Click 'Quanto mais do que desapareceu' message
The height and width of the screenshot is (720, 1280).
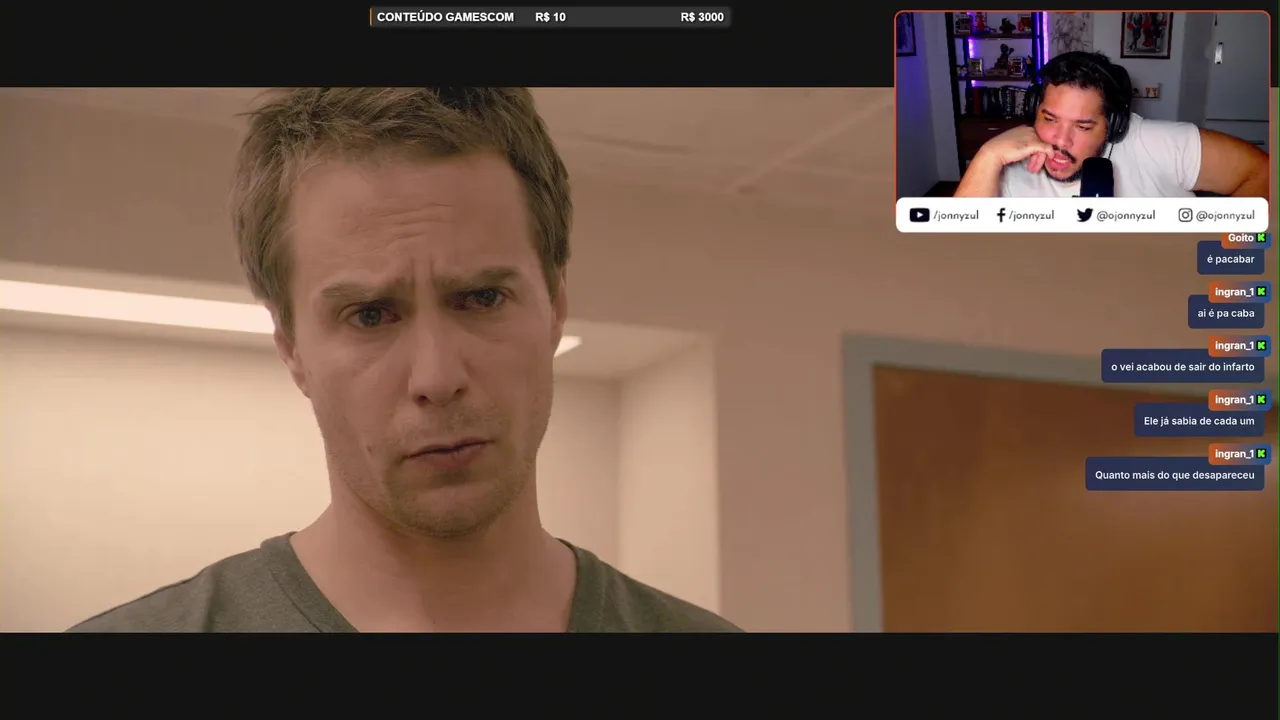pos(1174,475)
